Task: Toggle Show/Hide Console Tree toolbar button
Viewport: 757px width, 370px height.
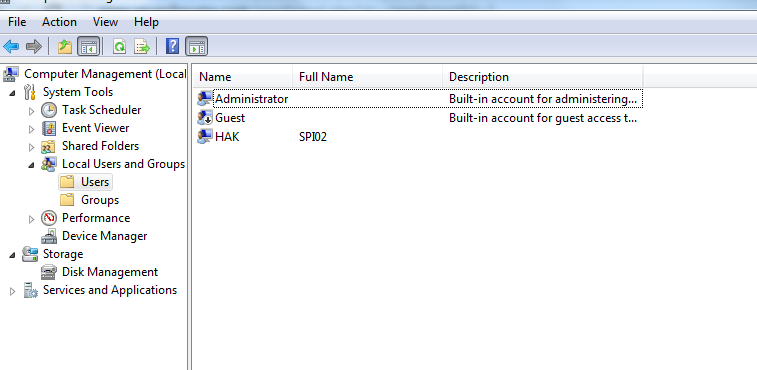Action: pos(89,47)
